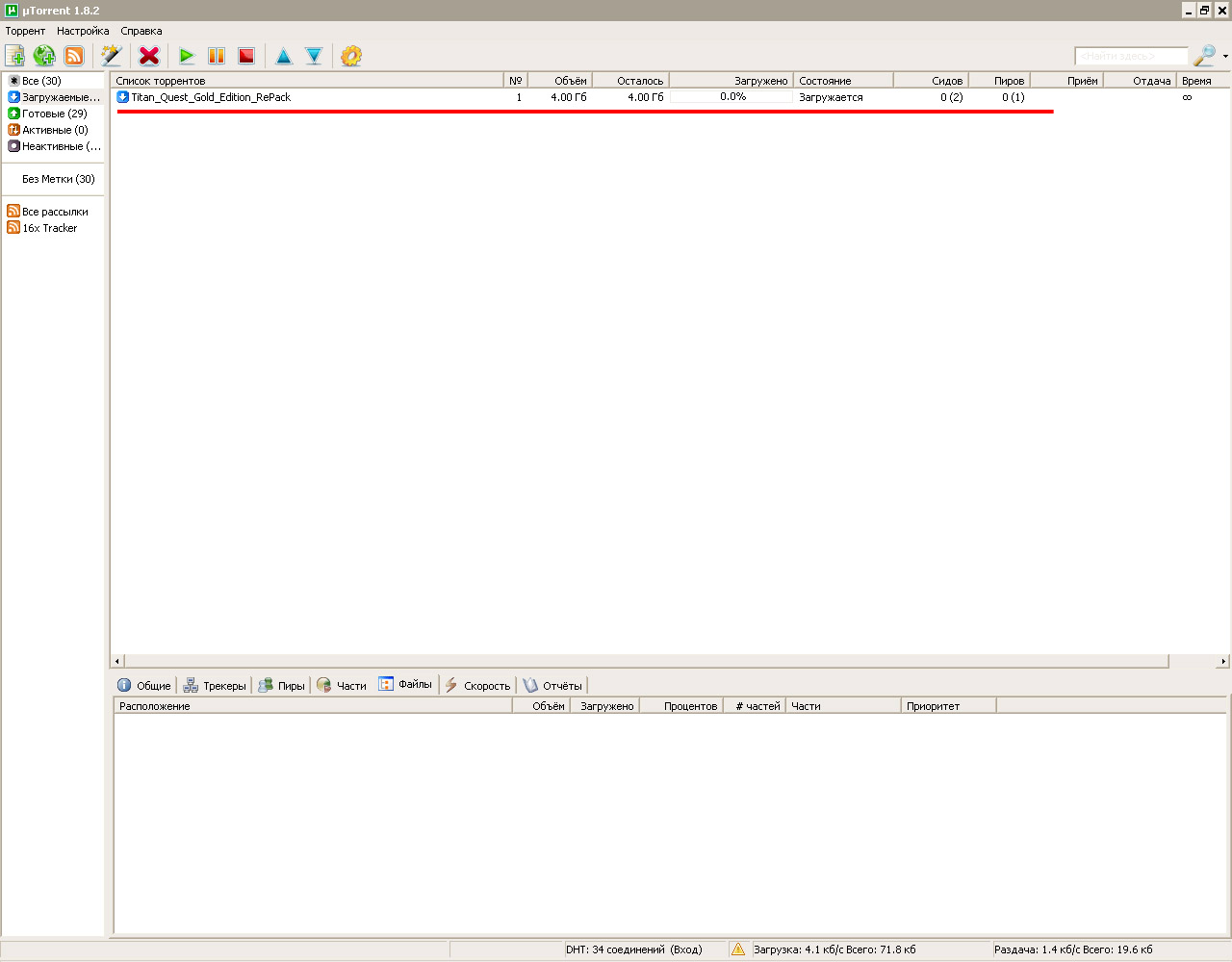Screen dimensions: 1232x962
Task: Start the torrent with the green play icon
Action: 187,56
